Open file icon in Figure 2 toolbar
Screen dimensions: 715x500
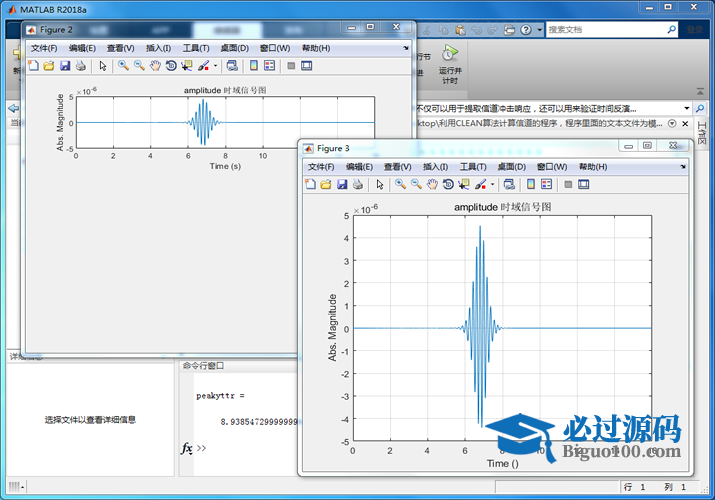[49, 66]
